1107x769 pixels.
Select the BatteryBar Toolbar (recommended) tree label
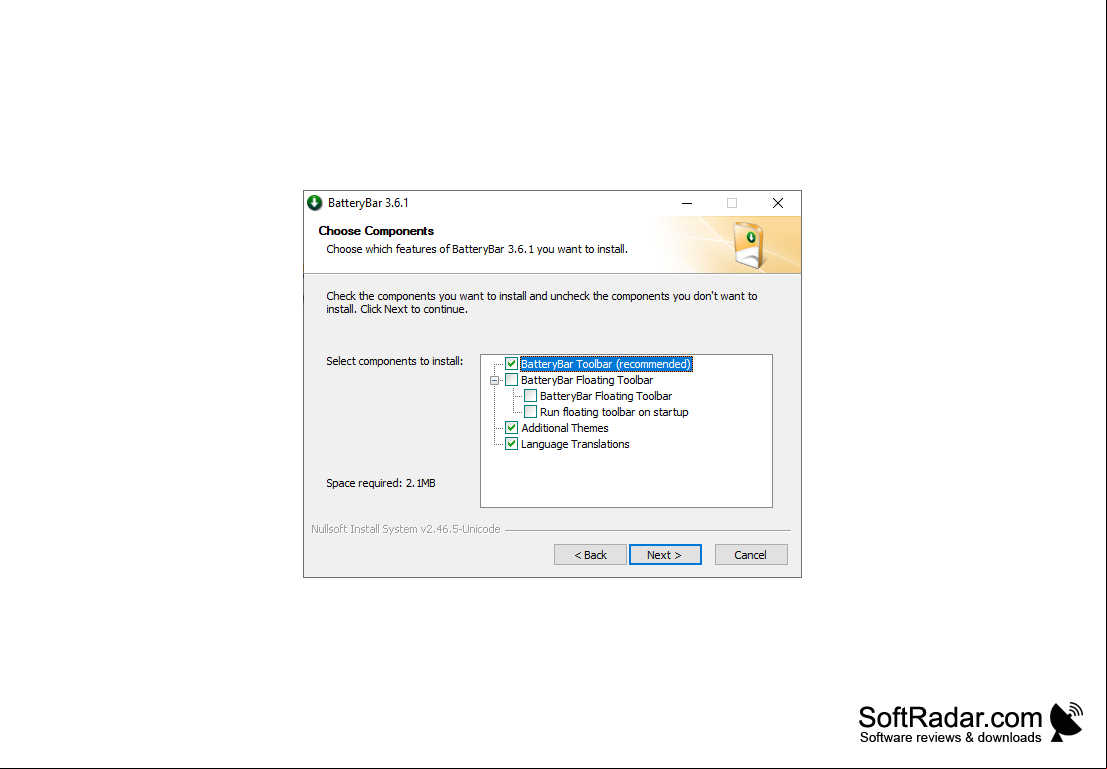point(606,364)
